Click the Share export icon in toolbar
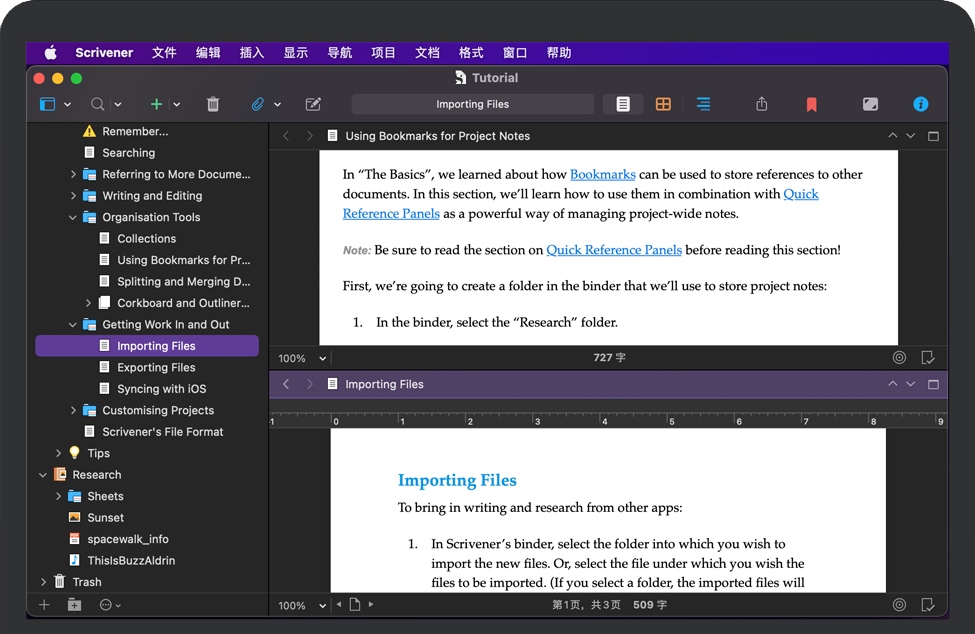 tap(762, 104)
